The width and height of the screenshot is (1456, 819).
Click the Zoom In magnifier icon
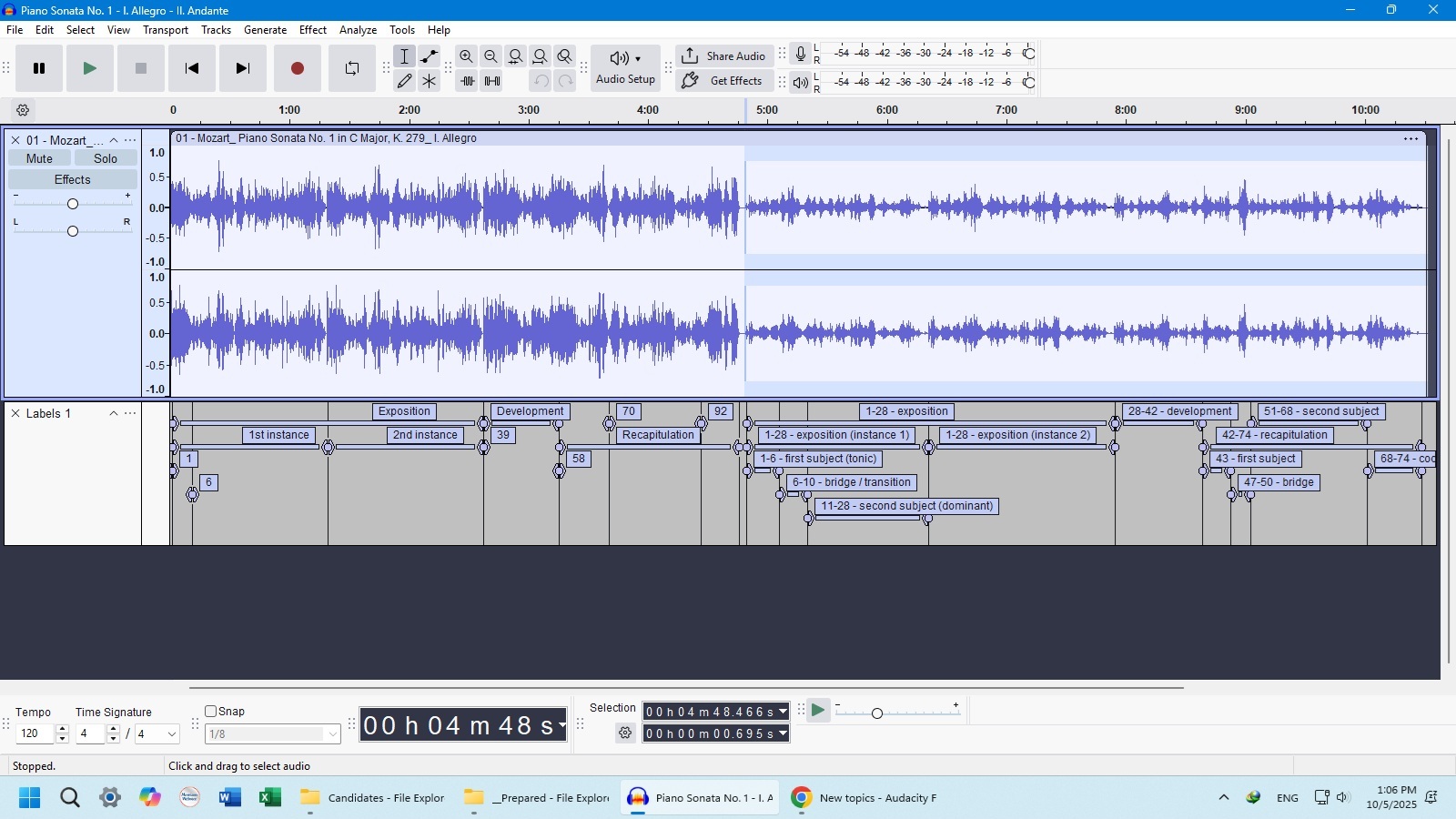(466, 56)
